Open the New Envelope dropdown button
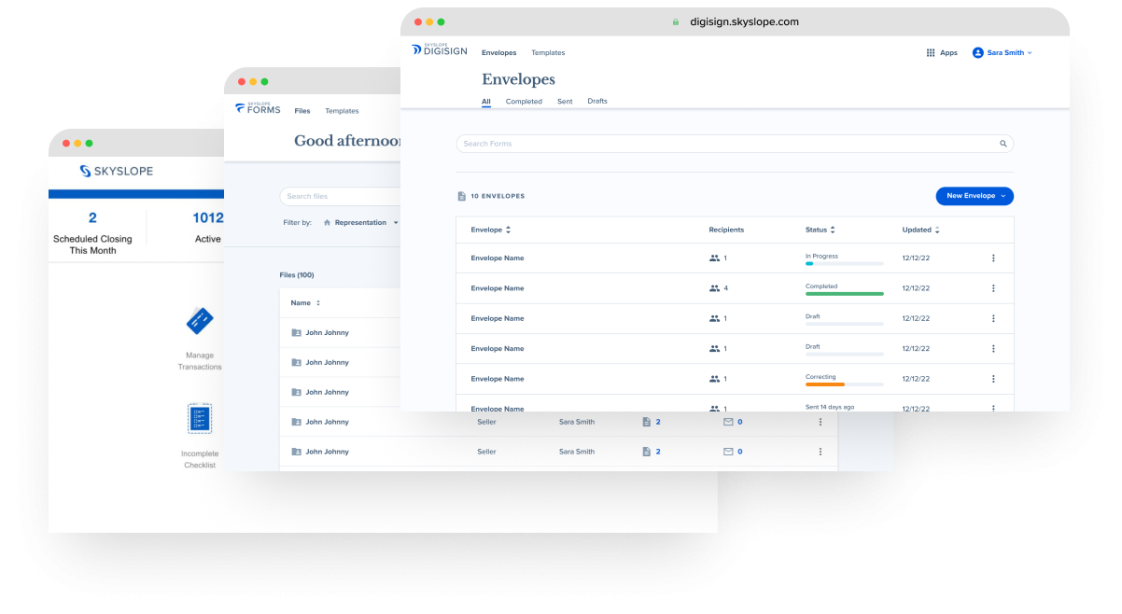The width and height of the screenshot is (1122, 614). coord(974,196)
